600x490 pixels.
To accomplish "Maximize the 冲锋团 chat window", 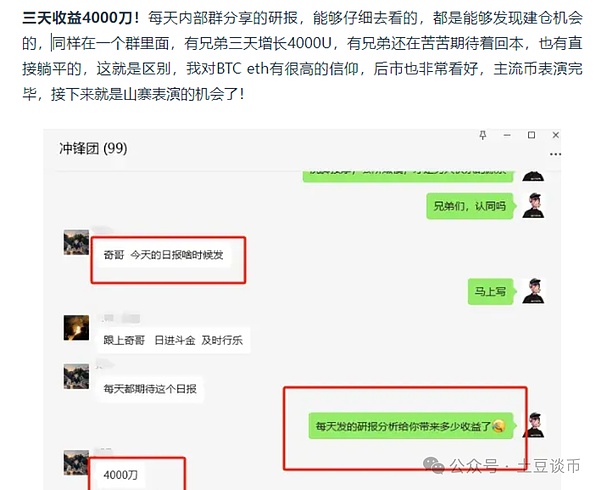I will click(x=531, y=135).
